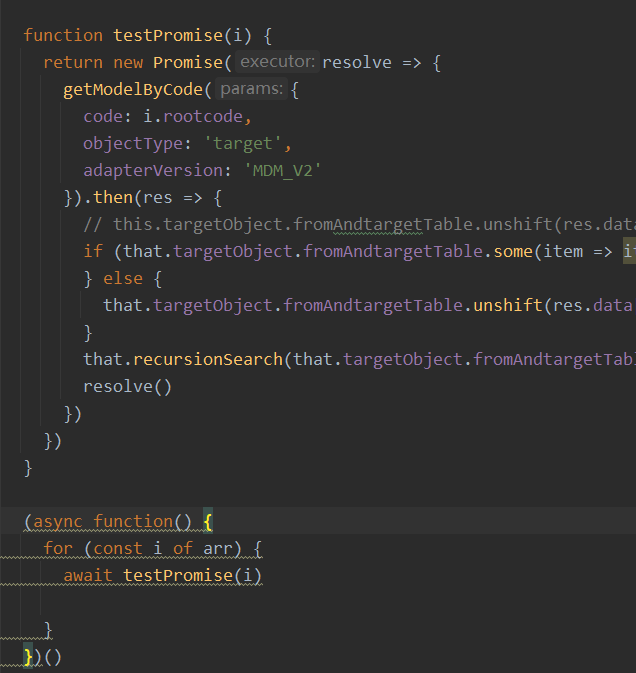Click the Promise constructor name
Image resolution: width=636 pixels, height=673 pixels.
[188, 63]
